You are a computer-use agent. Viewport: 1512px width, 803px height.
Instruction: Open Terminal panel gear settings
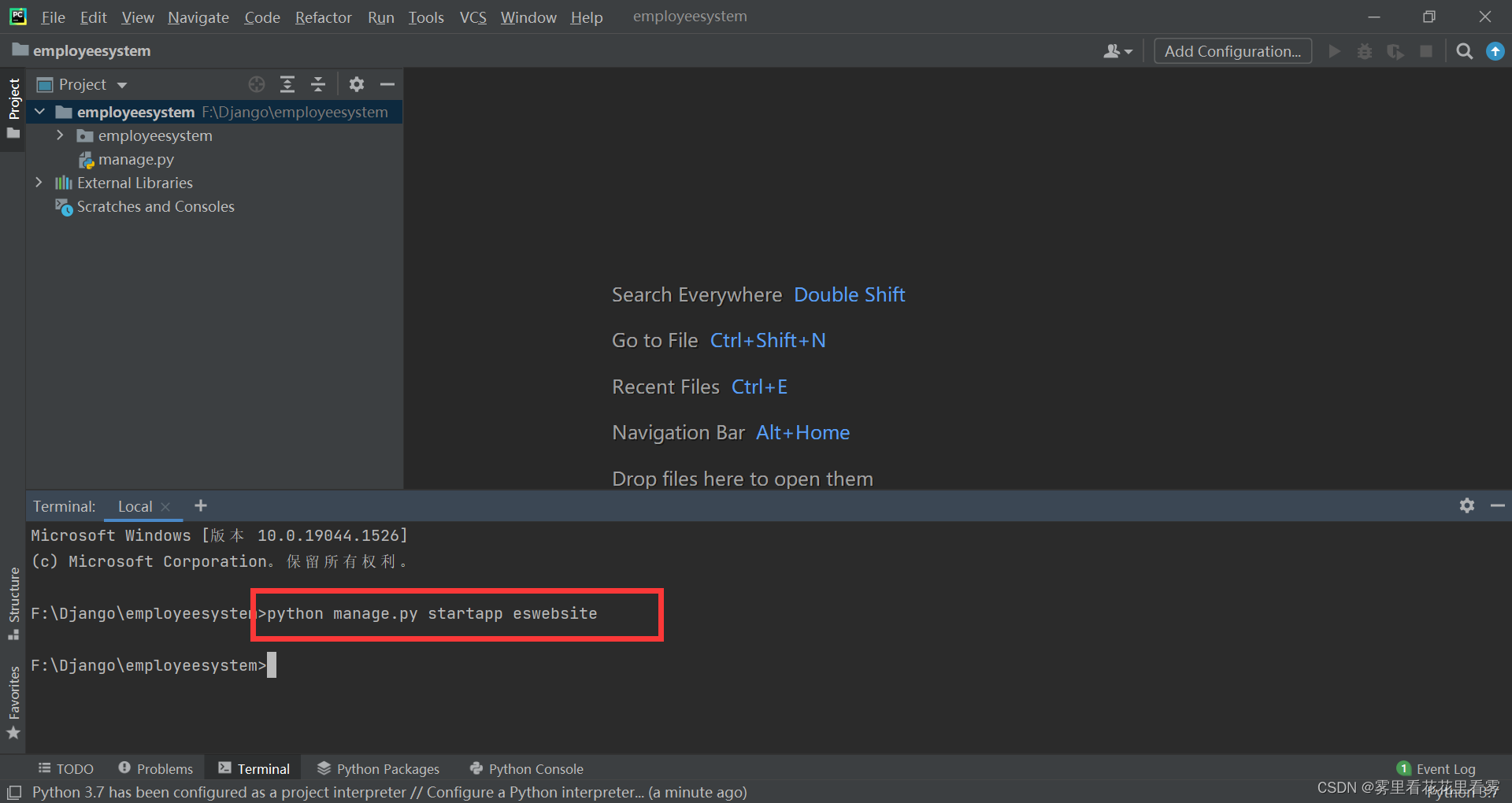tap(1466, 505)
